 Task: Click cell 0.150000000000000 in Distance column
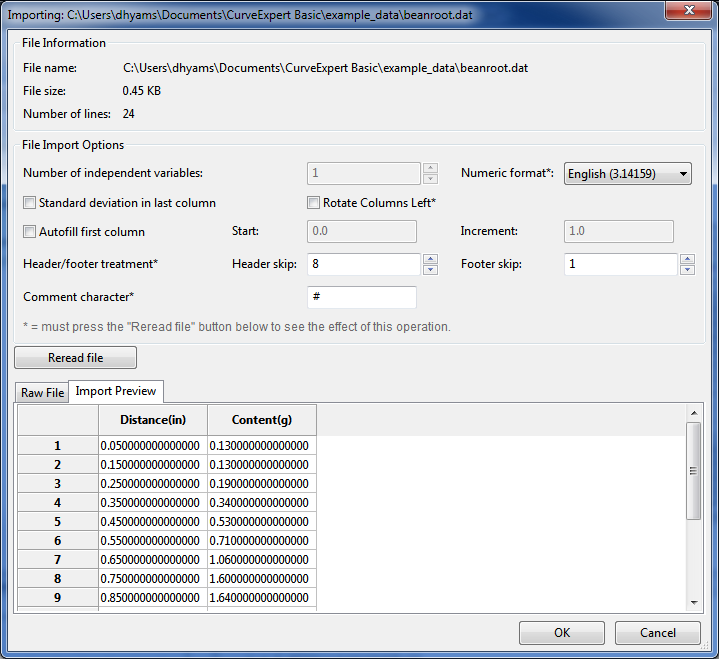point(153,465)
